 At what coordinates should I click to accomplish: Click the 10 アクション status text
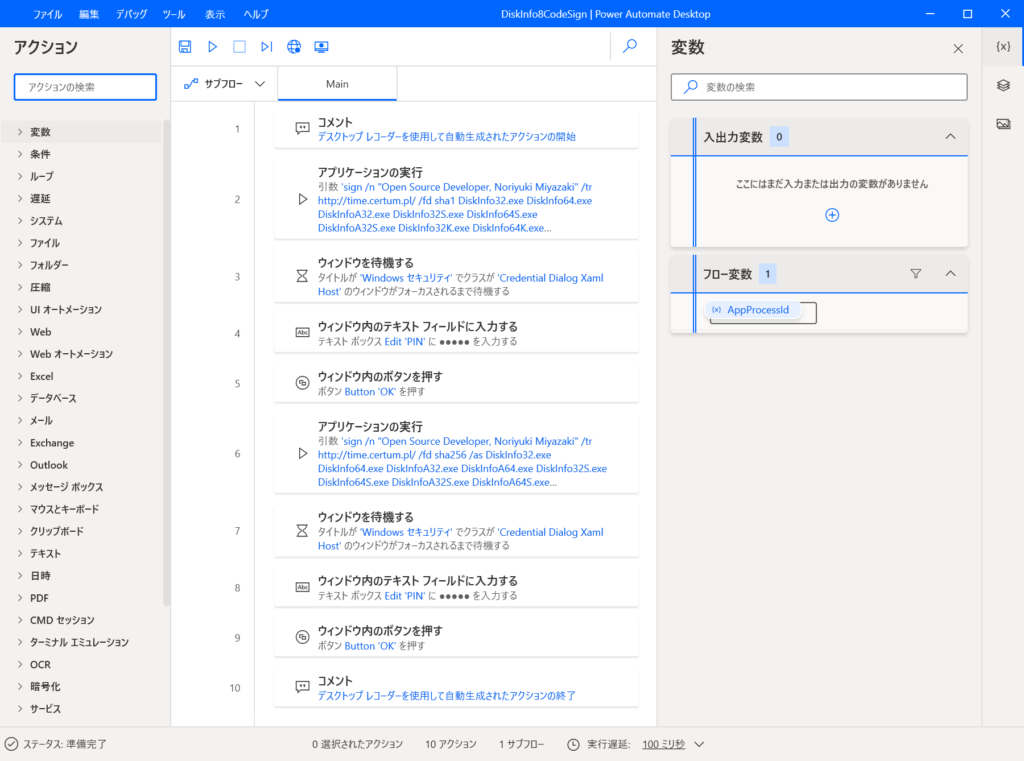click(451, 744)
